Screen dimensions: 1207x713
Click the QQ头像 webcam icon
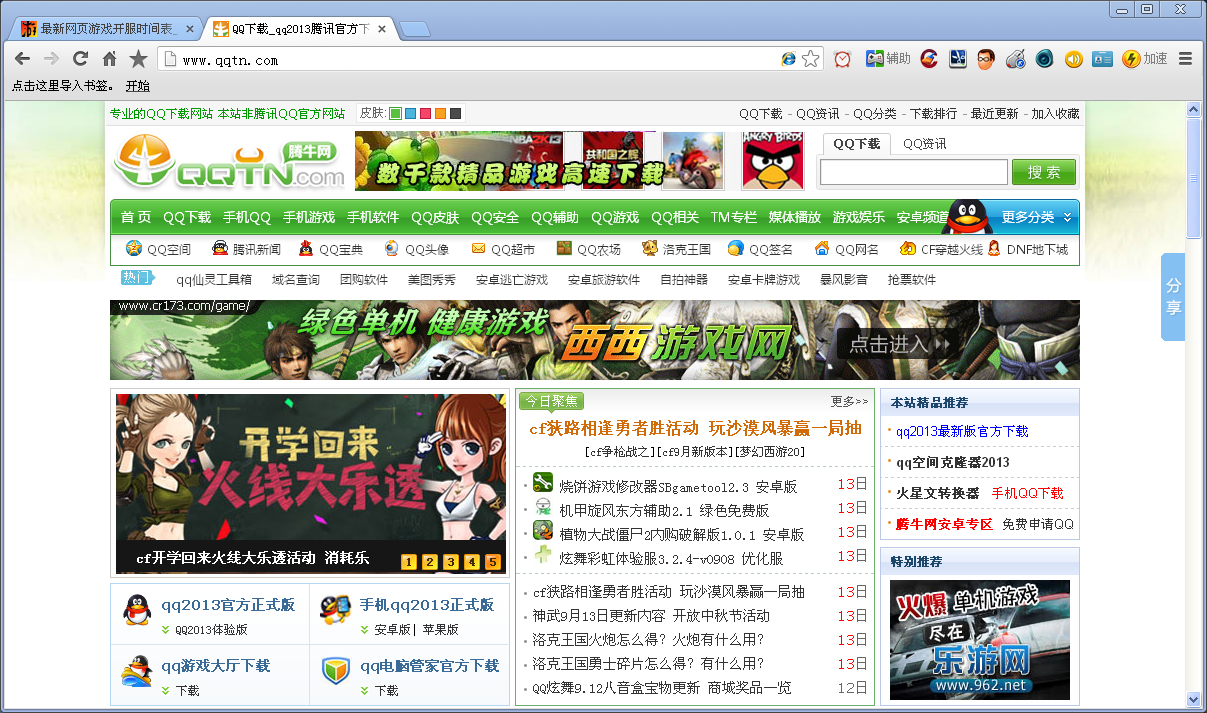[392, 249]
